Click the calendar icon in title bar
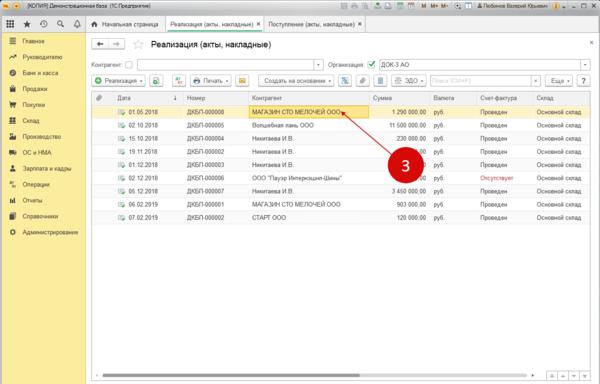Screen dimensions: 600x384 click(x=411, y=6)
